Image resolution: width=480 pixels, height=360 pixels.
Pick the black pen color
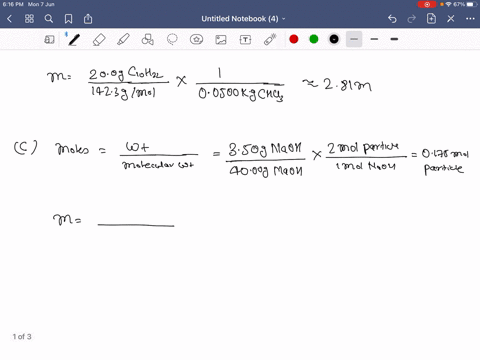coord(334,39)
